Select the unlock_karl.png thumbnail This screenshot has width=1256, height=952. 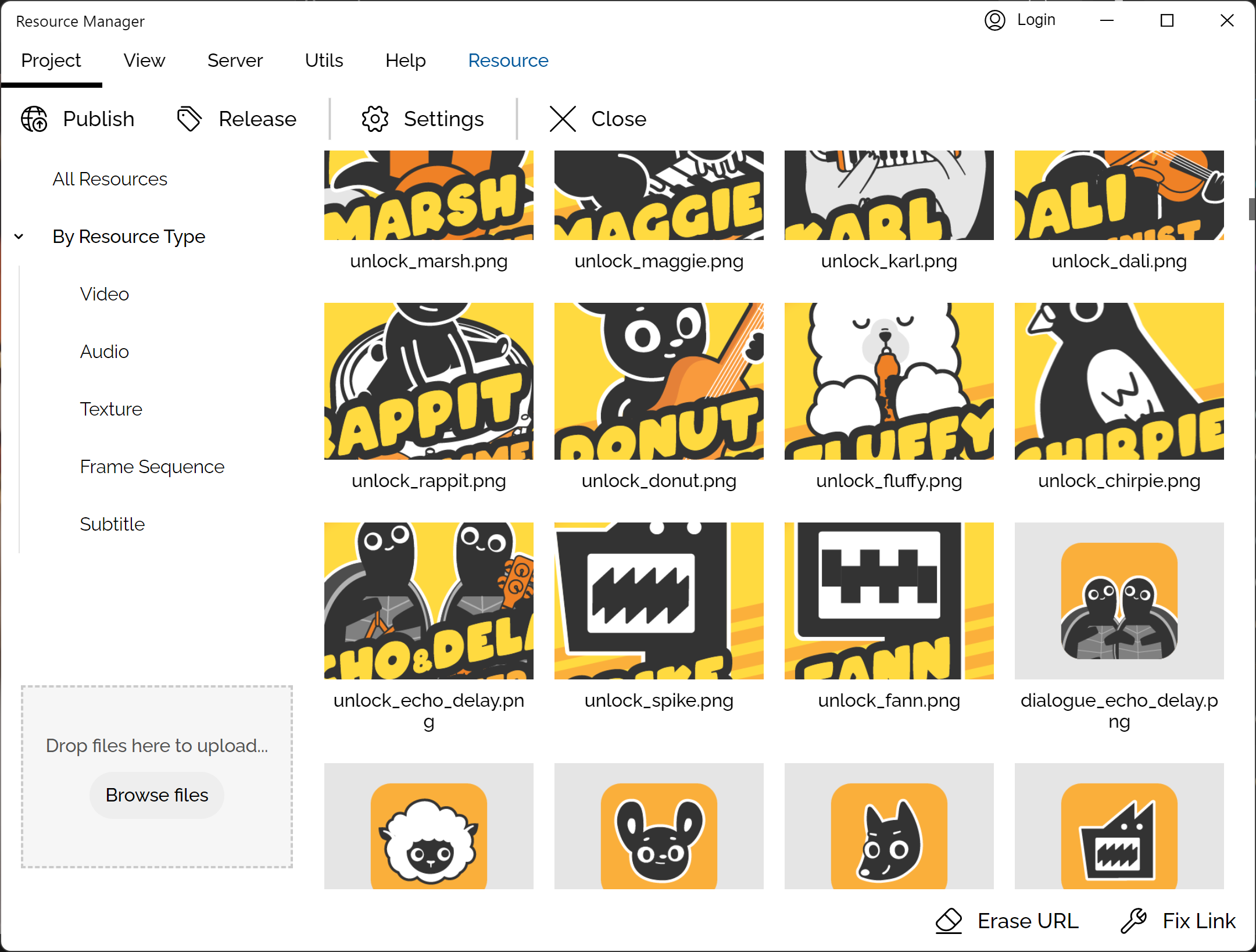(x=889, y=195)
